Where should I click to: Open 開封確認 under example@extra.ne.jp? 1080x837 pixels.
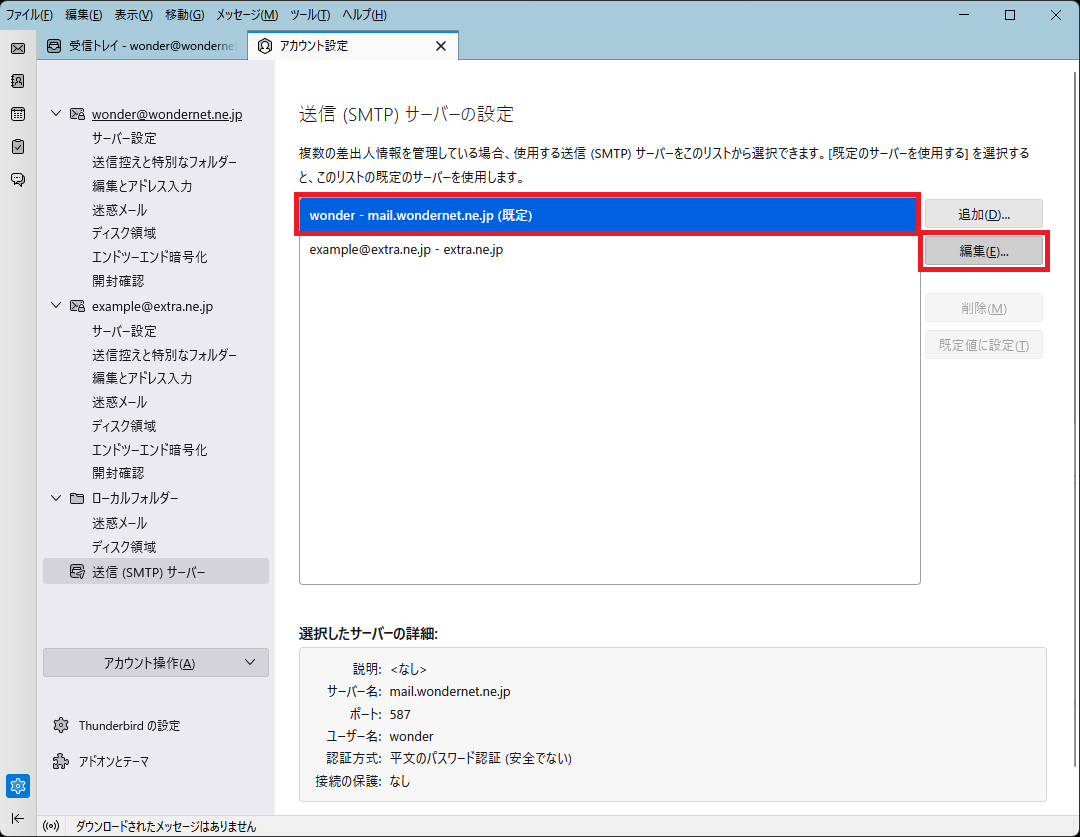pyautogui.click(x=118, y=473)
